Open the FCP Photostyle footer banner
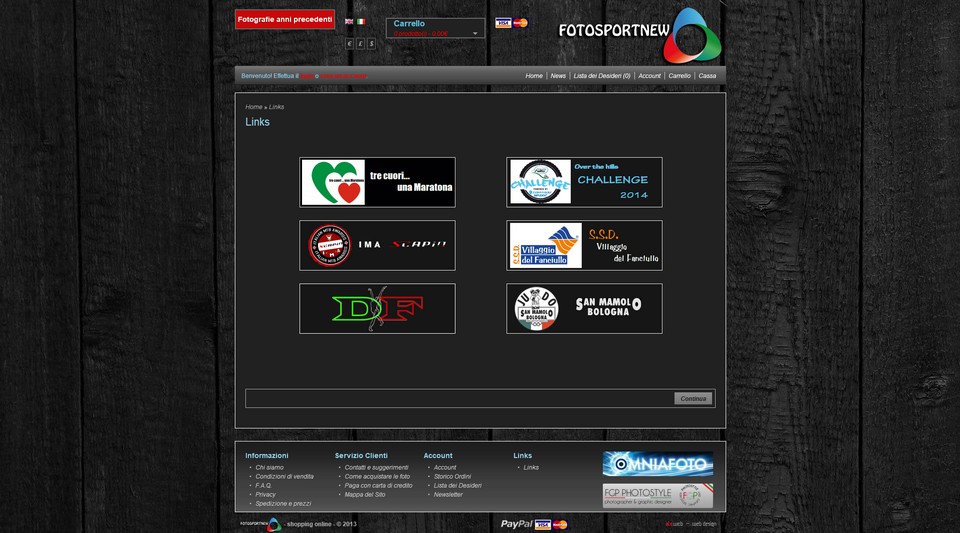The image size is (960, 533). pos(658,496)
